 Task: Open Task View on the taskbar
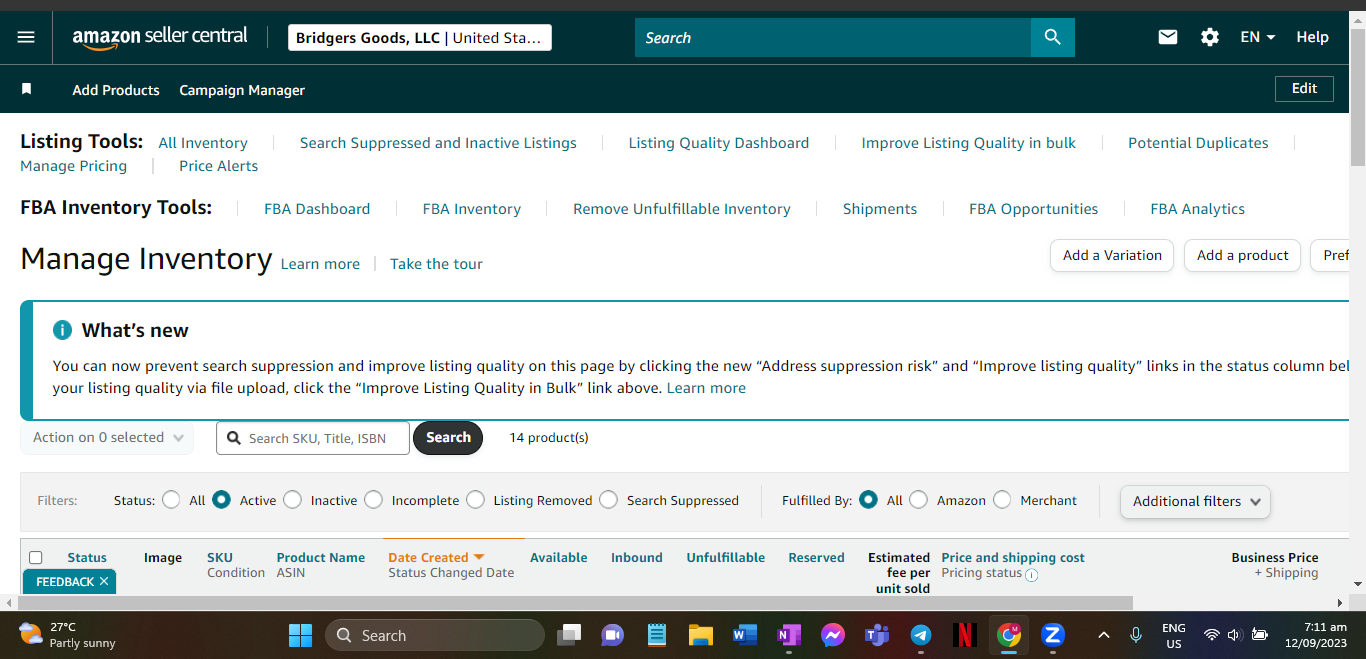point(569,635)
